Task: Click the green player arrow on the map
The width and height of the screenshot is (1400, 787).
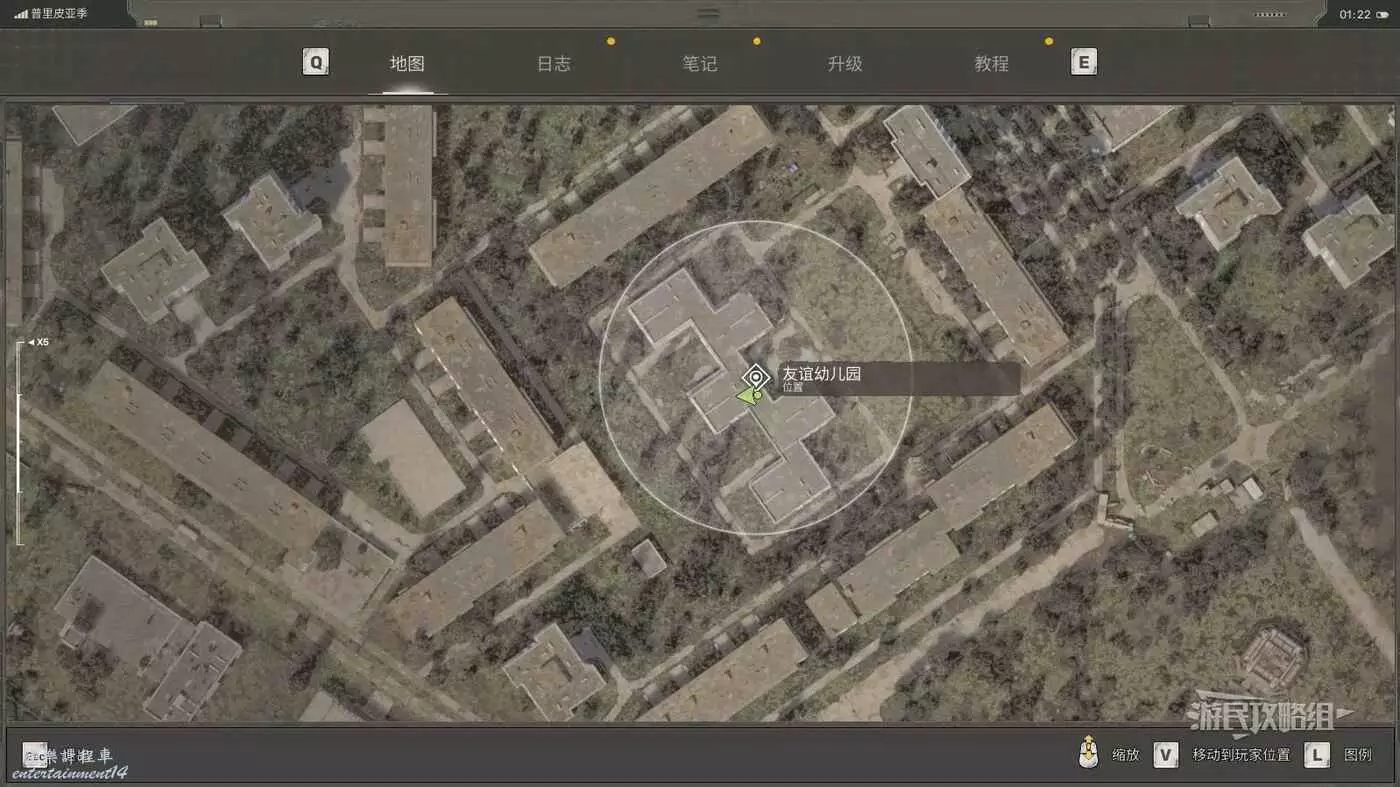Action: (x=749, y=396)
